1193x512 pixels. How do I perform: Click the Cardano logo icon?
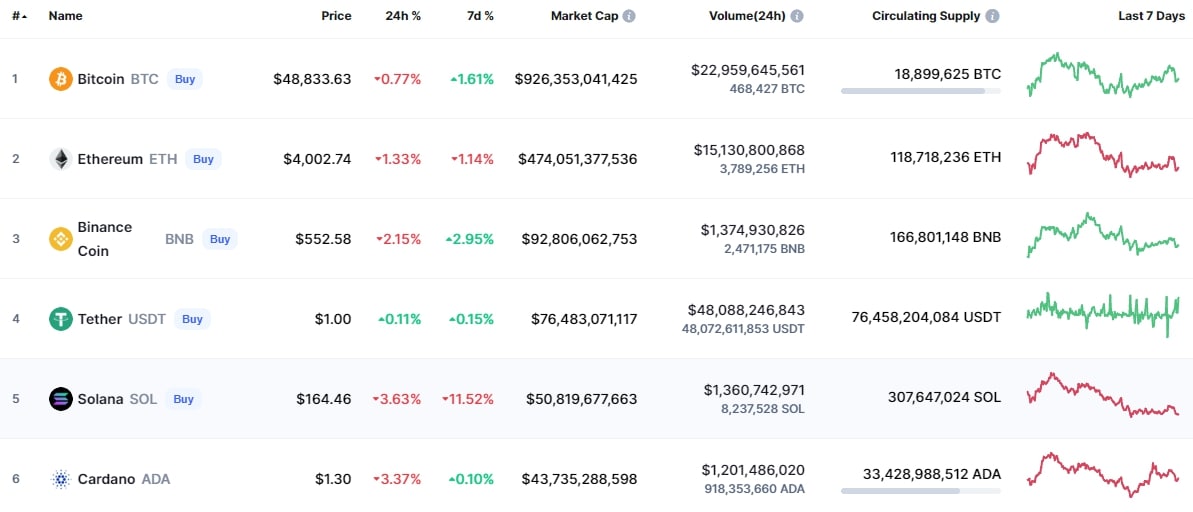61,479
